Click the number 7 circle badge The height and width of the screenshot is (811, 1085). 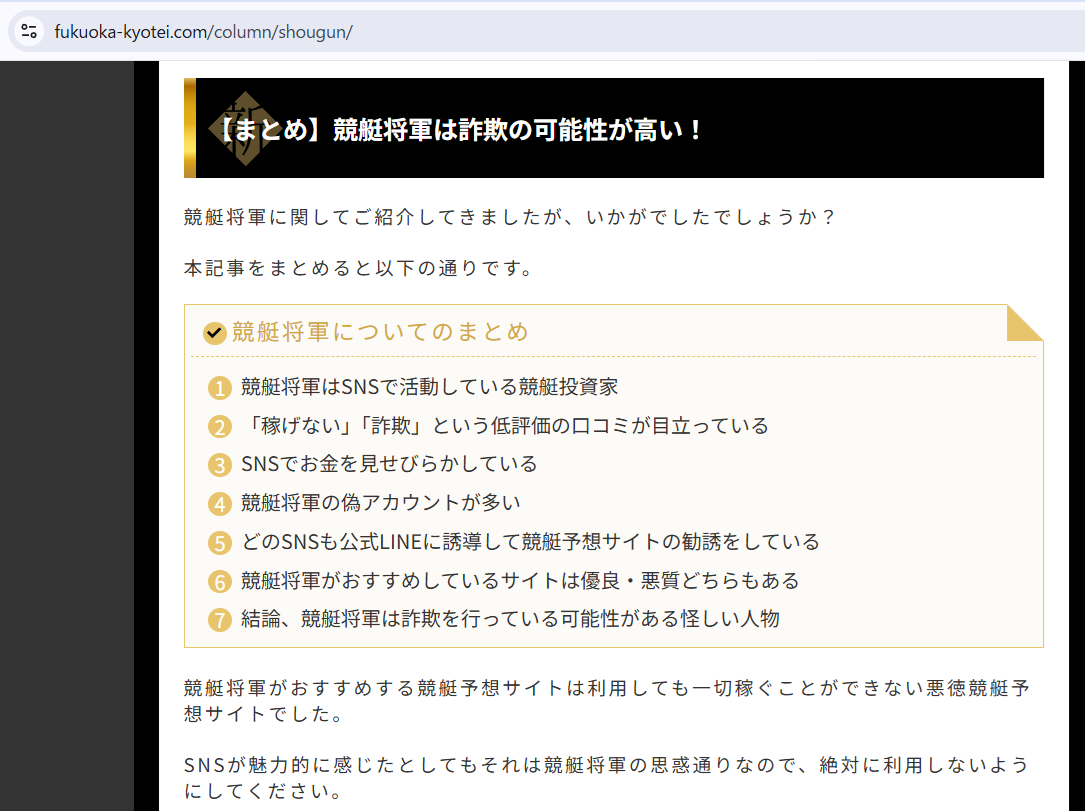click(220, 620)
